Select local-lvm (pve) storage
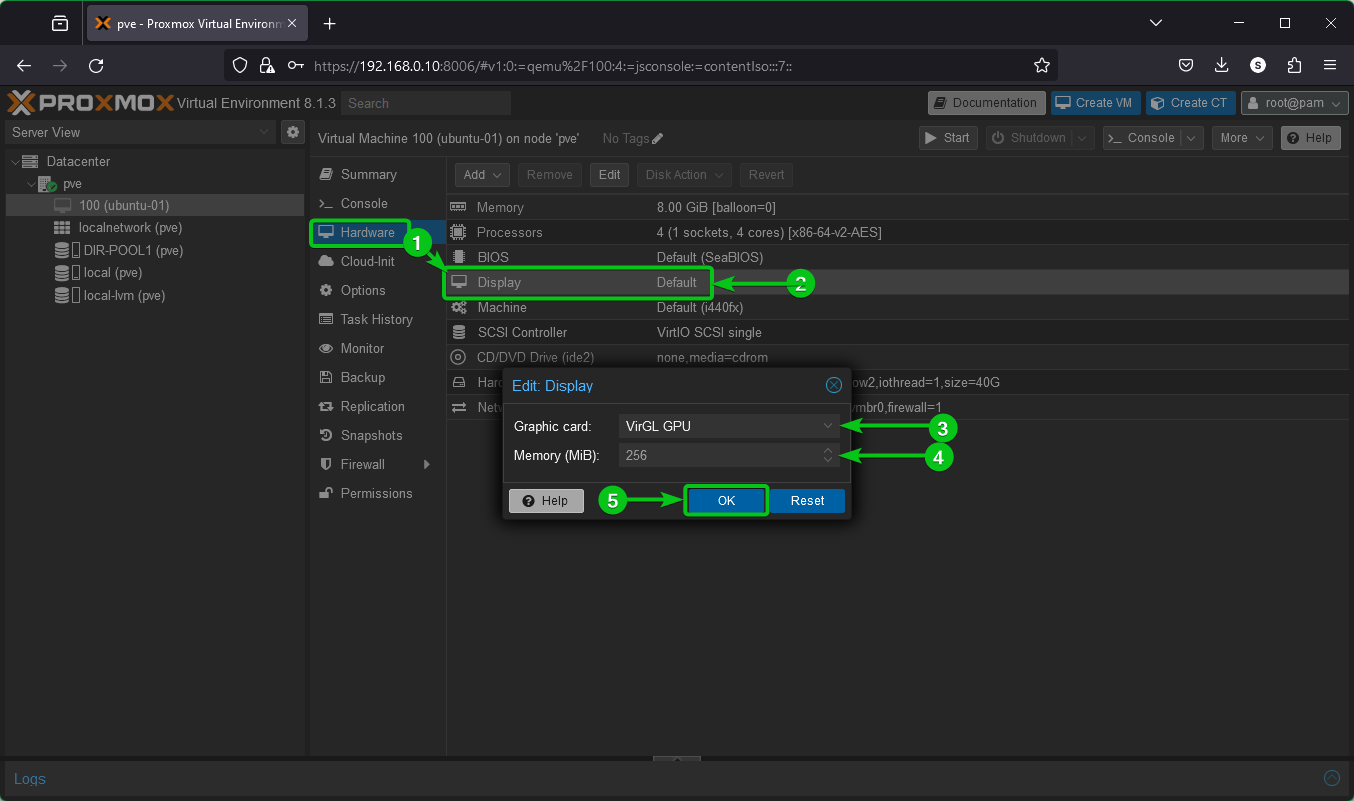1354x801 pixels. (x=124, y=296)
